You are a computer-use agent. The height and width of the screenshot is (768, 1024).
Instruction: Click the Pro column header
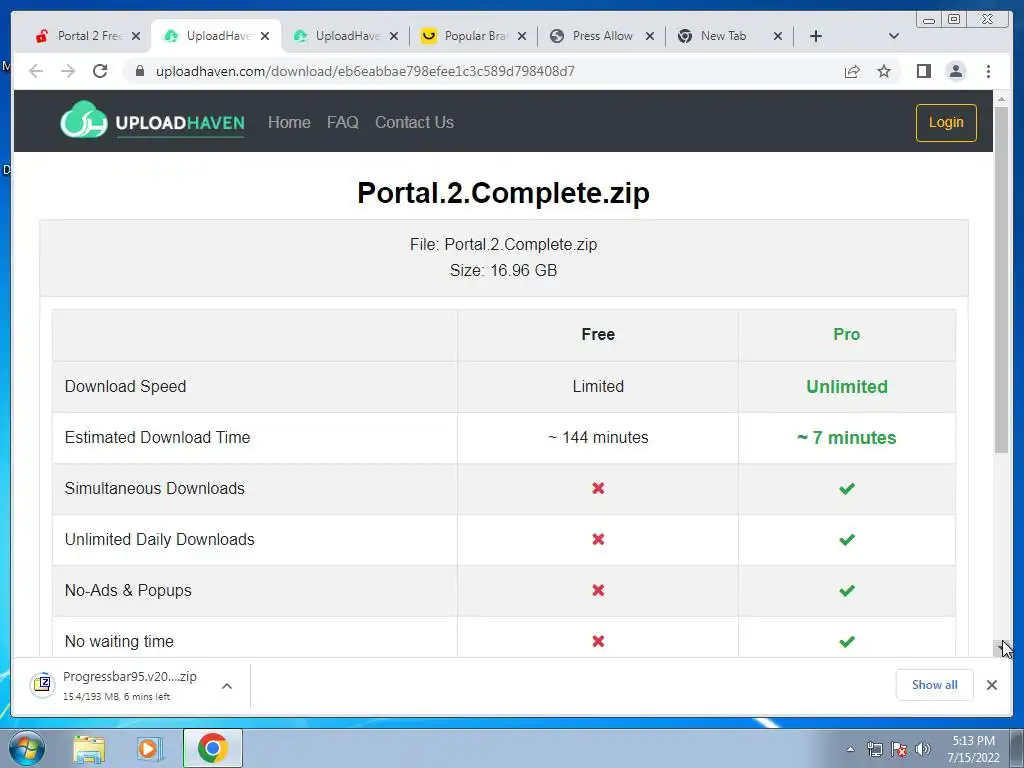(x=846, y=334)
